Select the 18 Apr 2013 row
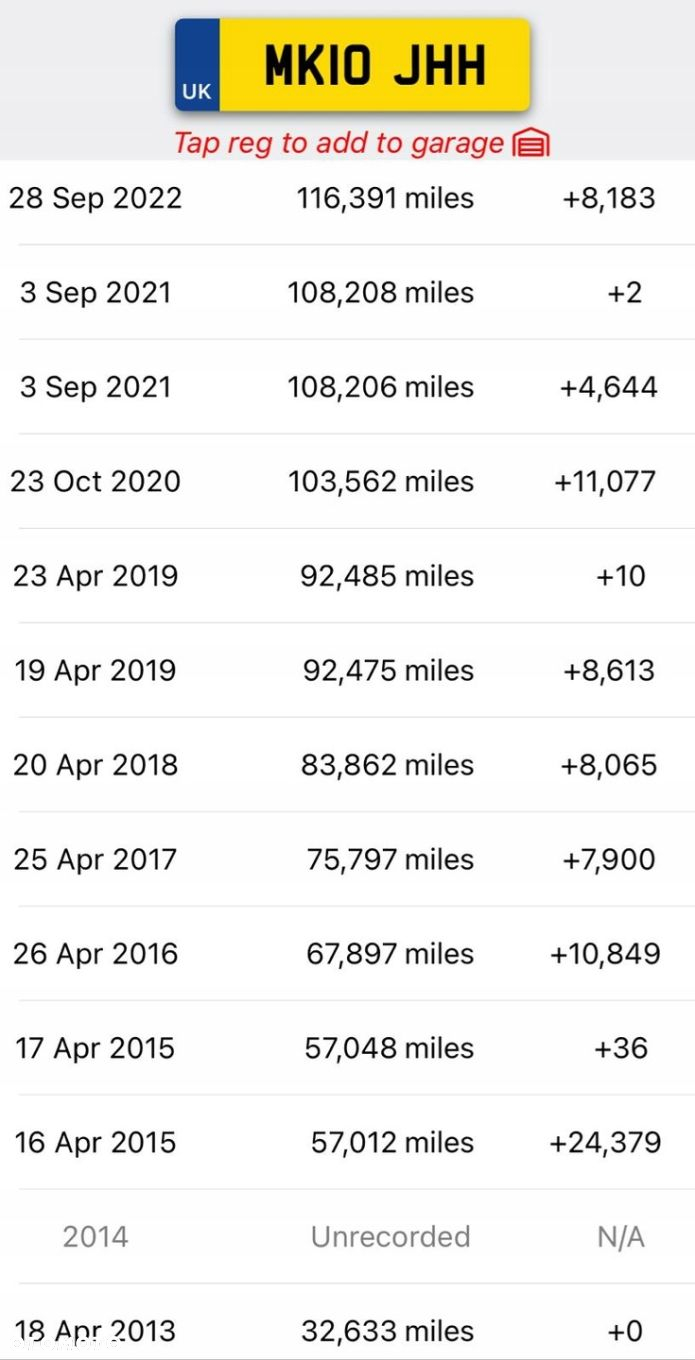 (347, 1322)
